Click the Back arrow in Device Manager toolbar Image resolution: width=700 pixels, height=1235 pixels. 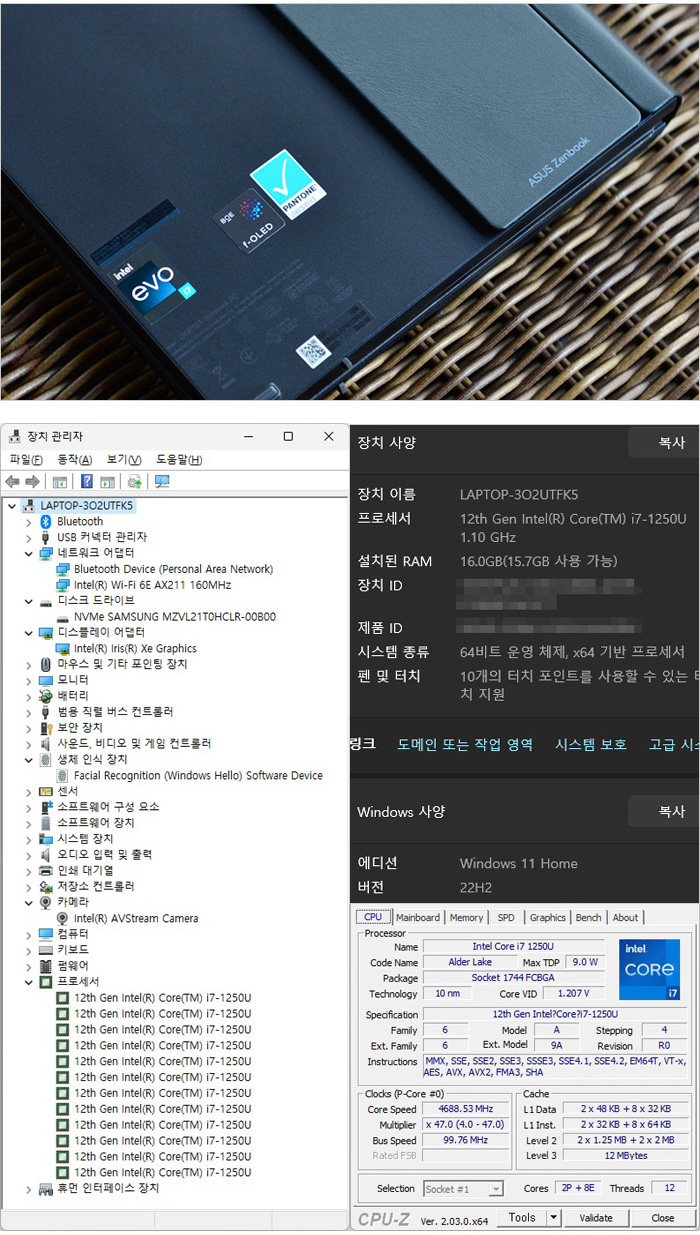[12, 482]
